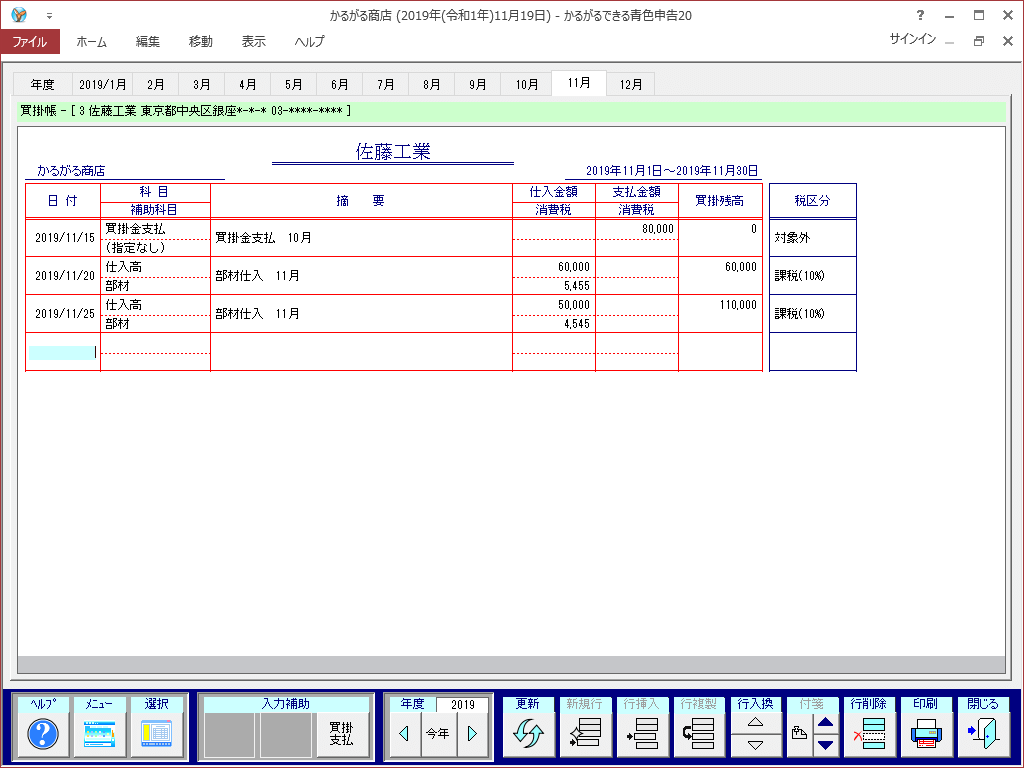The image size is (1024, 768).
Task: Click the (指定なし) sub-account cell
Action: (x=155, y=248)
